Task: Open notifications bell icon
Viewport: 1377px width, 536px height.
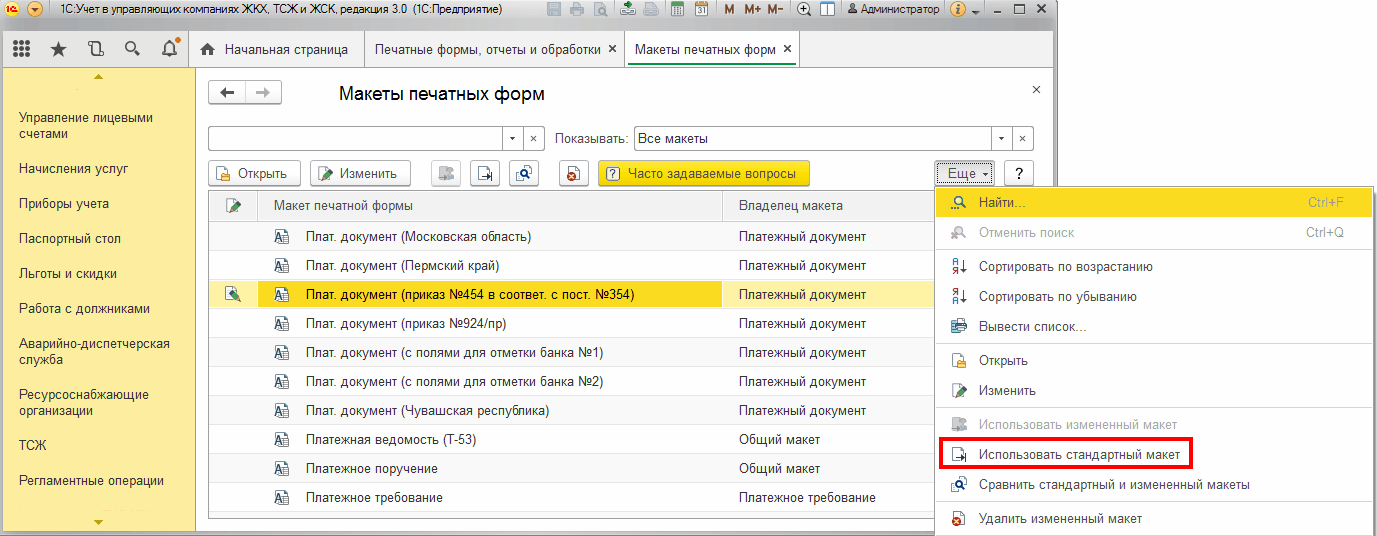Action: tap(169, 49)
